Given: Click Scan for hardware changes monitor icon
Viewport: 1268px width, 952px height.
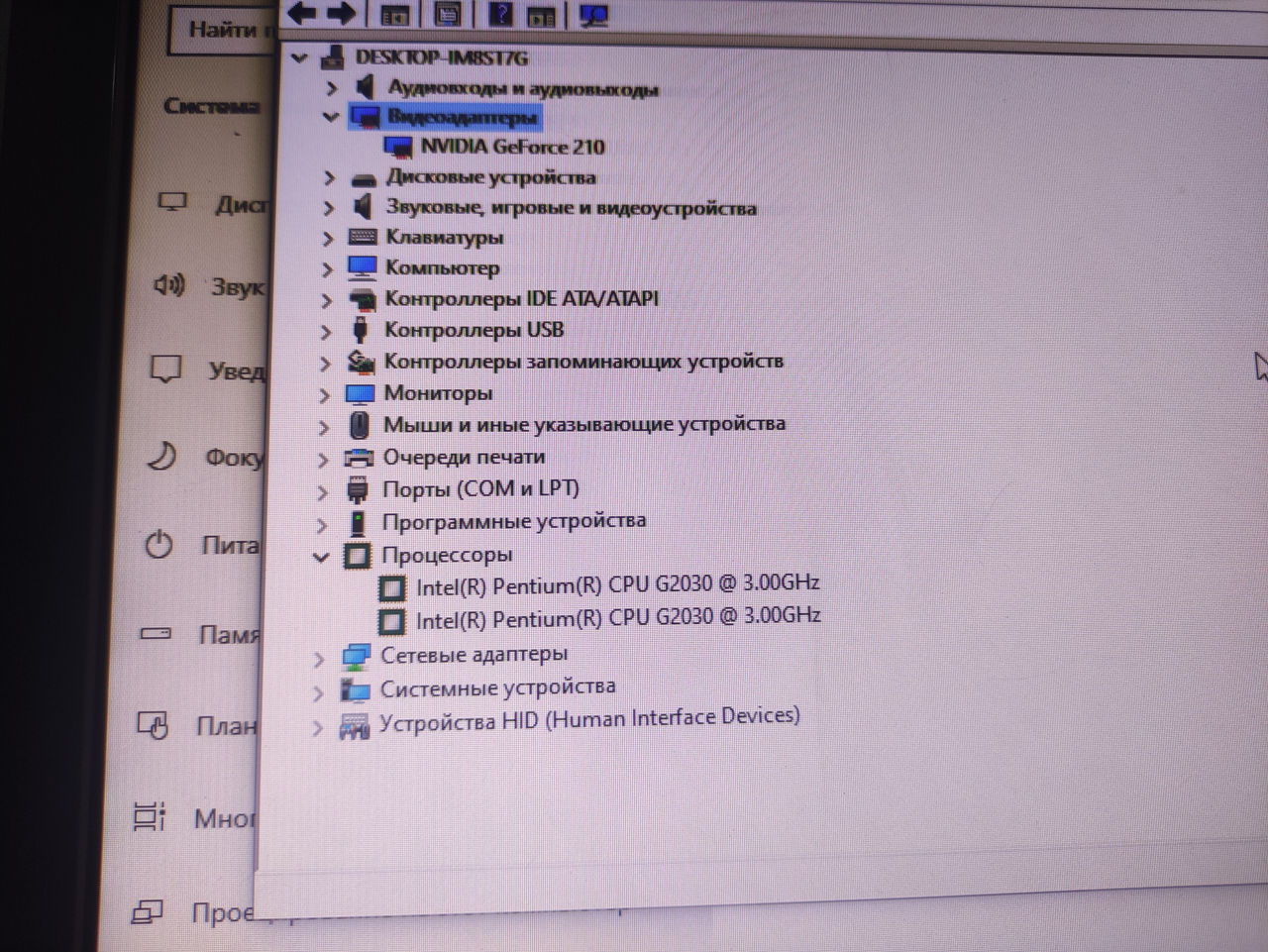Looking at the screenshot, I should pyautogui.click(x=593, y=15).
